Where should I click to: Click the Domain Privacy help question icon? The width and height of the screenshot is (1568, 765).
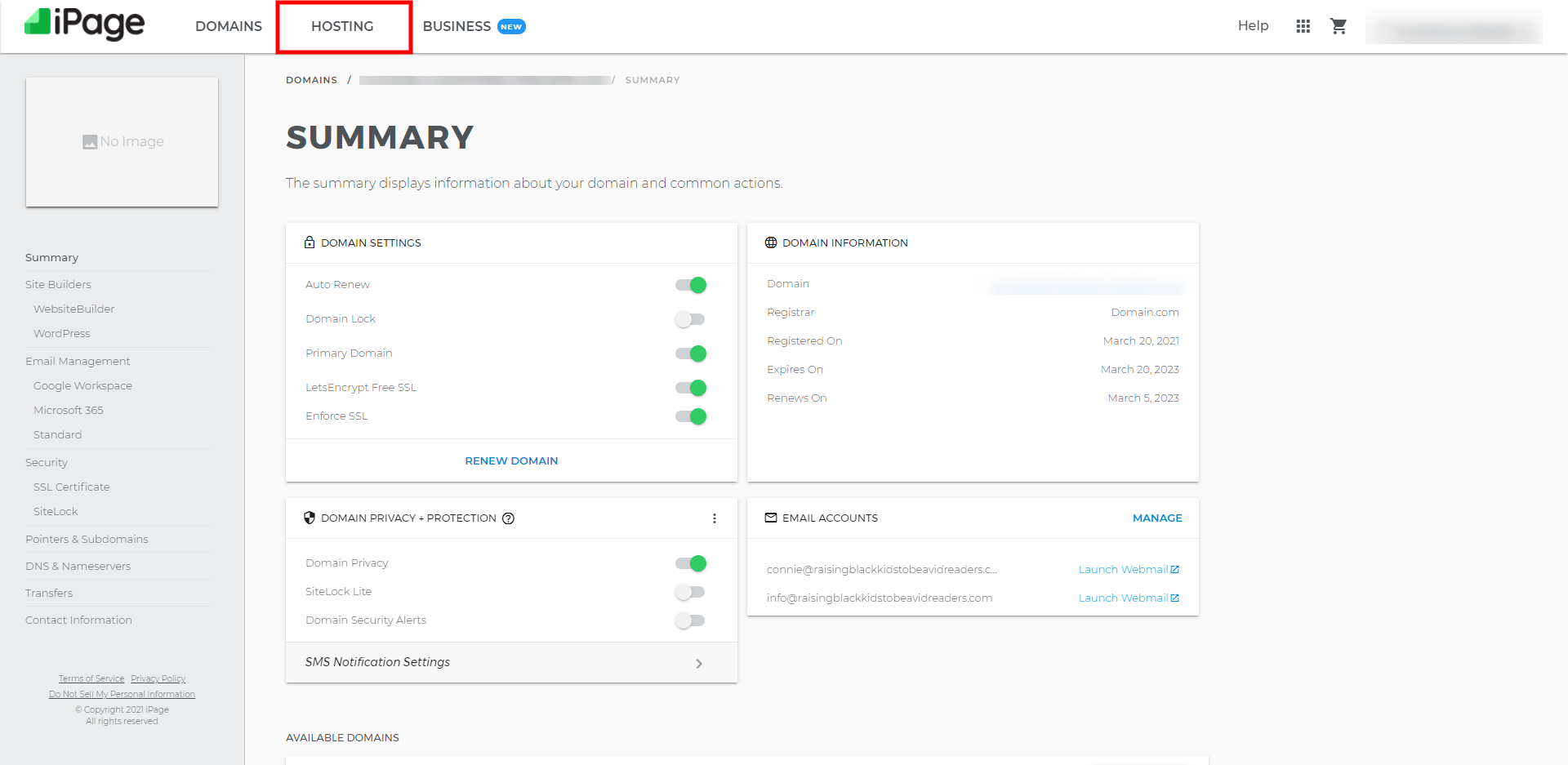pyautogui.click(x=508, y=518)
